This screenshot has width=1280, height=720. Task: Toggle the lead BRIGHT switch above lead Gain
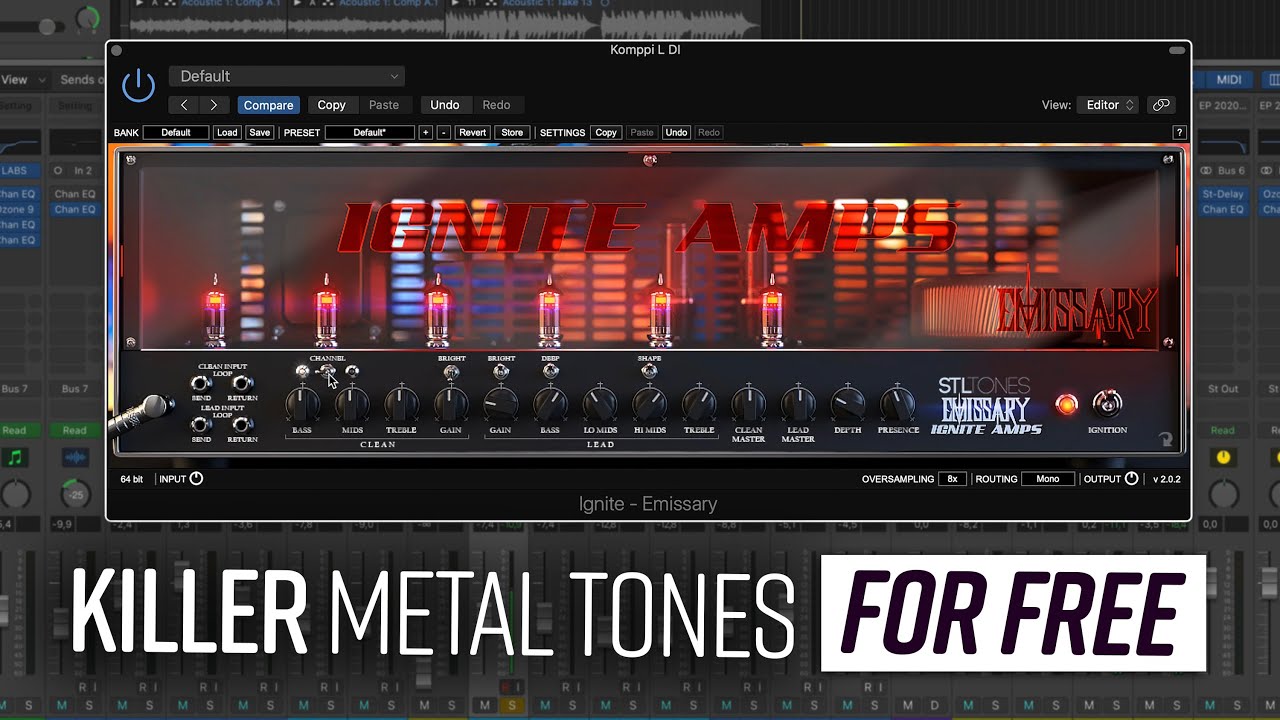[501, 372]
